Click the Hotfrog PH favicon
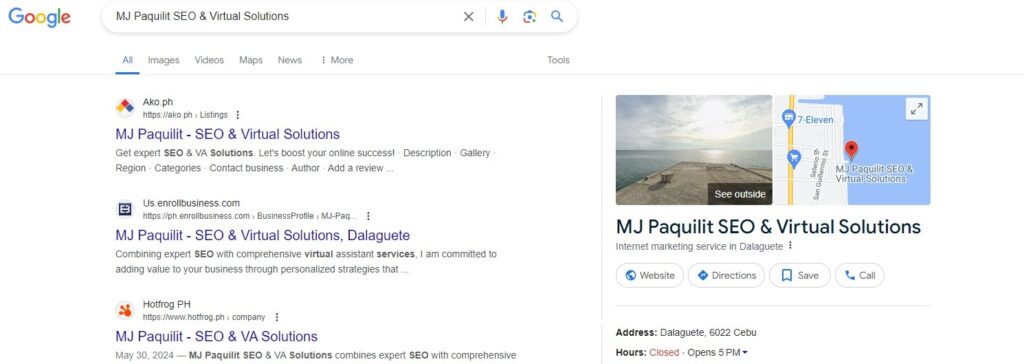 (125, 310)
